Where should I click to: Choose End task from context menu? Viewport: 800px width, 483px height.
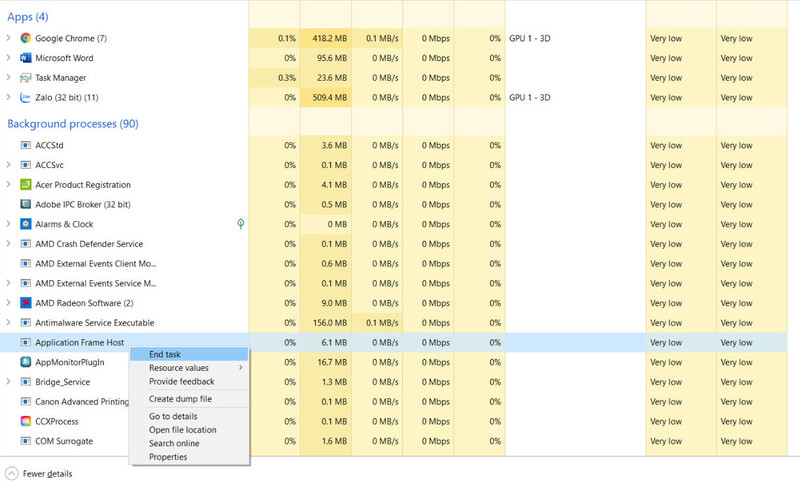tap(189, 354)
